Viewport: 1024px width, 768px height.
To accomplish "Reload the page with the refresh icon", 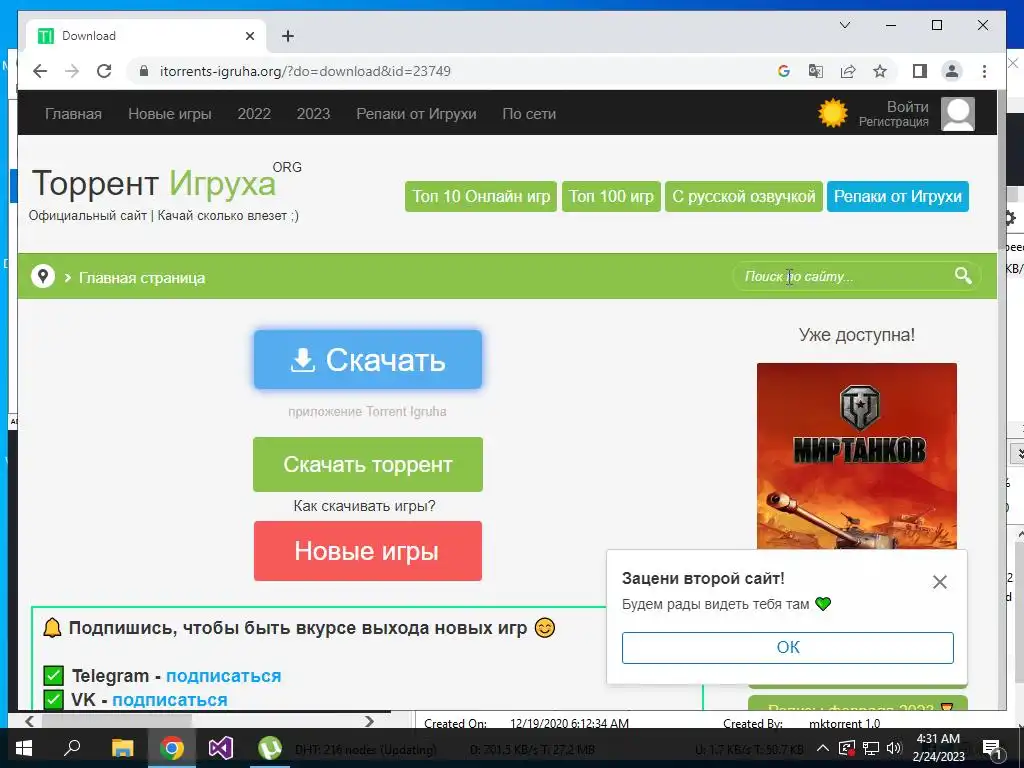I will [x=104, y=71].
